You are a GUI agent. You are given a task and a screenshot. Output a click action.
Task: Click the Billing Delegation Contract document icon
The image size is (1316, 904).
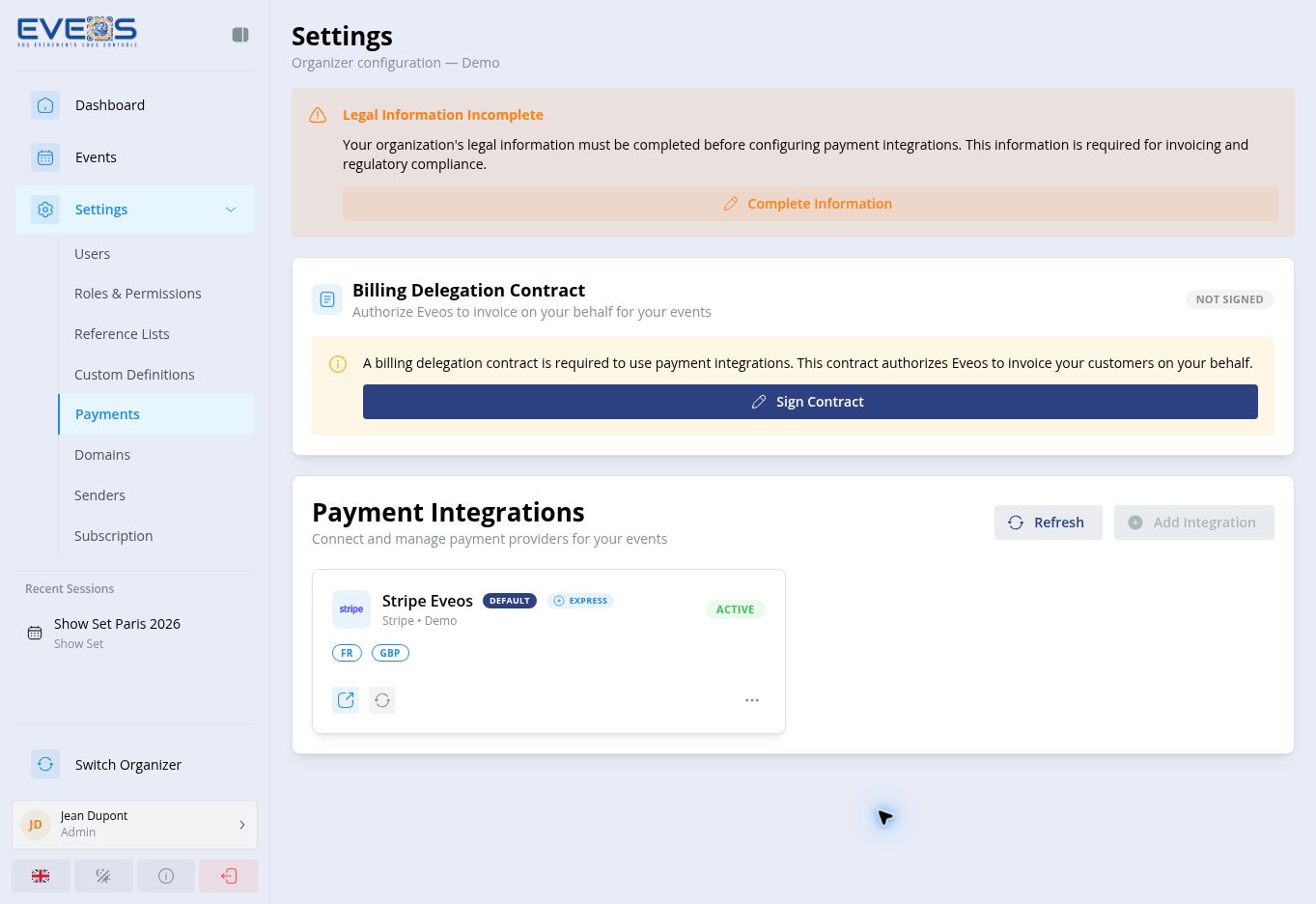tap(327, 299)
